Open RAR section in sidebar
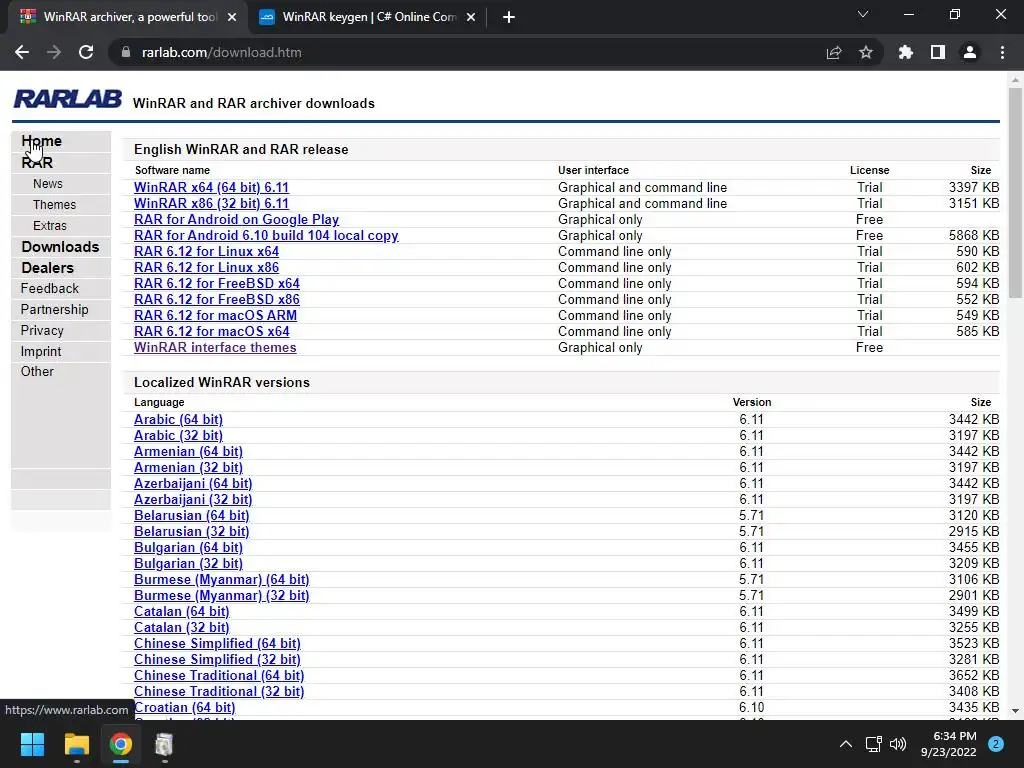The image size is (1024, 768). [x=37, y=163]
